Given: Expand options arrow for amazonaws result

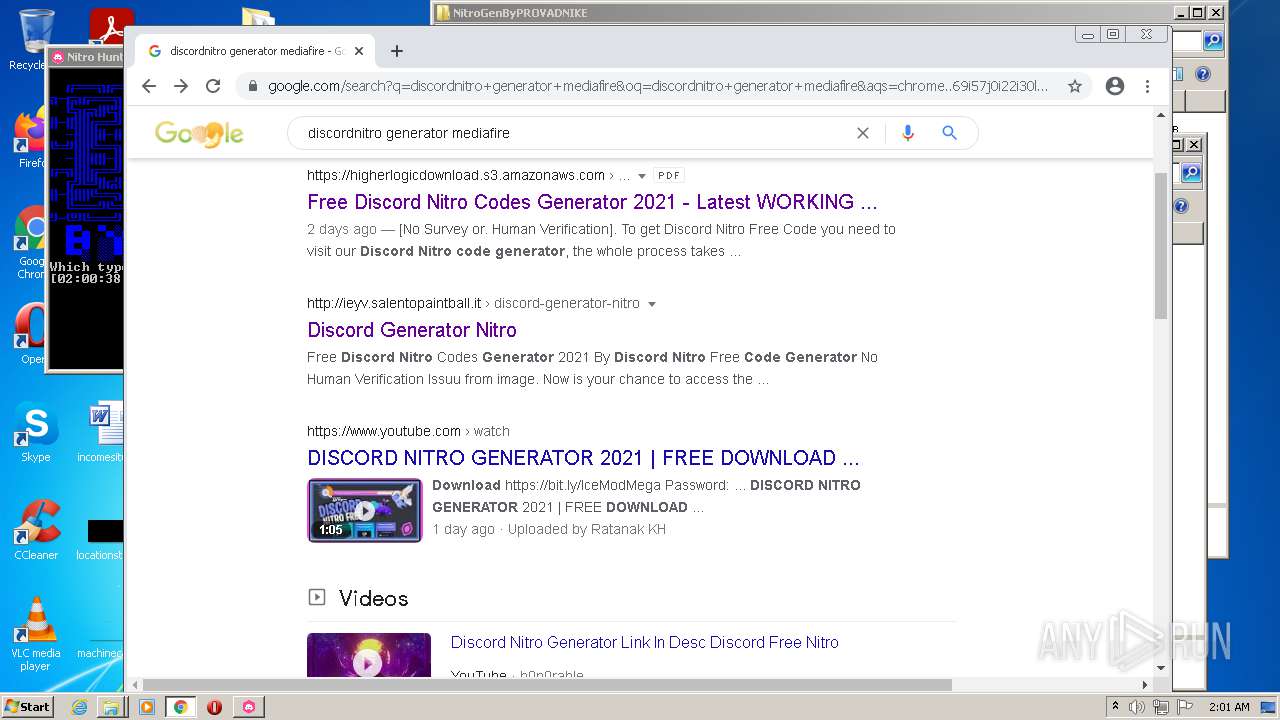Looking at the screenshot, I should [x=642, y=176].
